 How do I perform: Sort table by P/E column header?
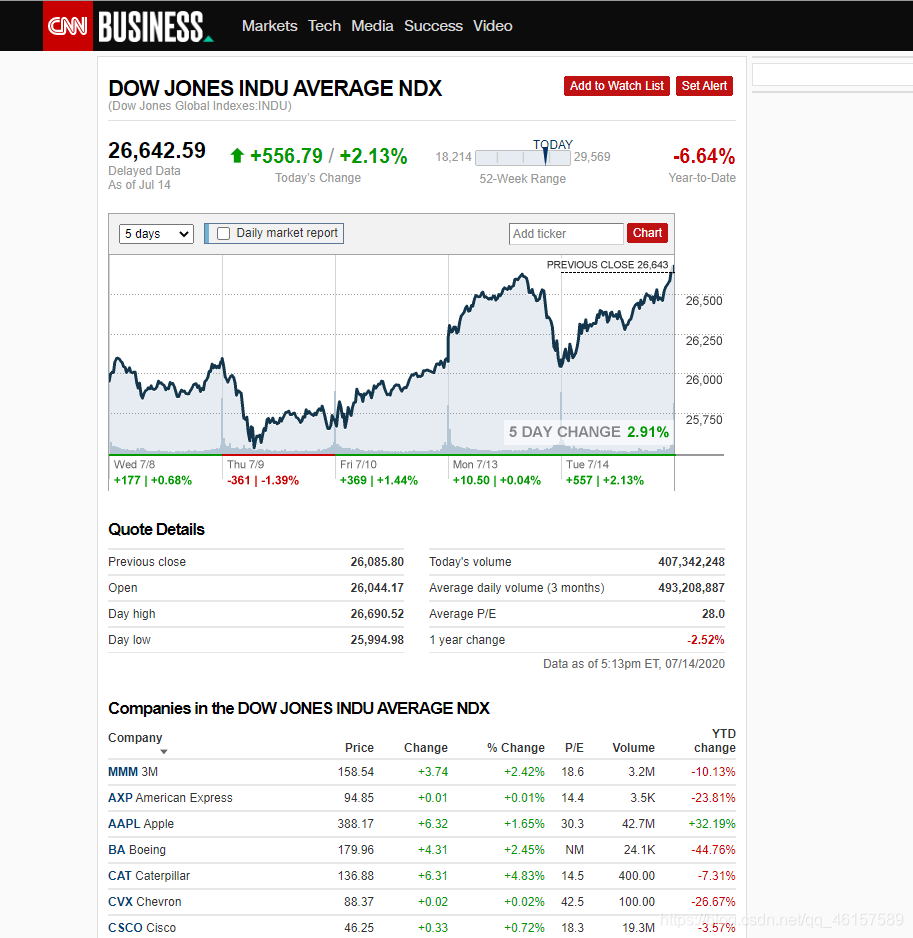coord(574,748)
